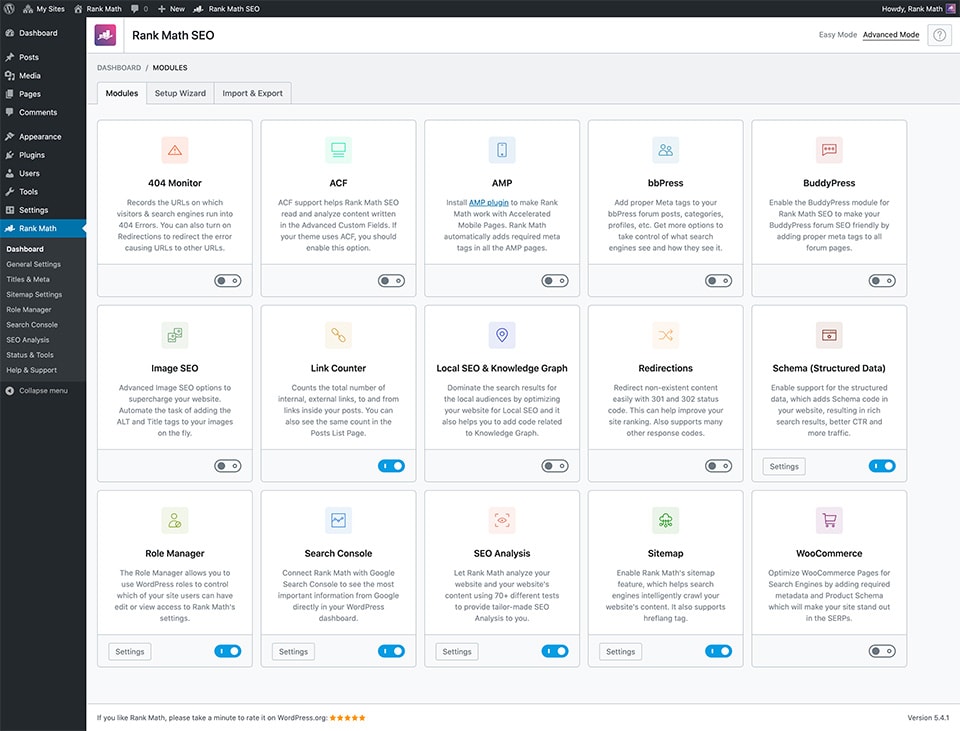This screenshot has height=731, width=960.
Task: Click the WooCommerce shopping cart icon
Action: point(829,520)
